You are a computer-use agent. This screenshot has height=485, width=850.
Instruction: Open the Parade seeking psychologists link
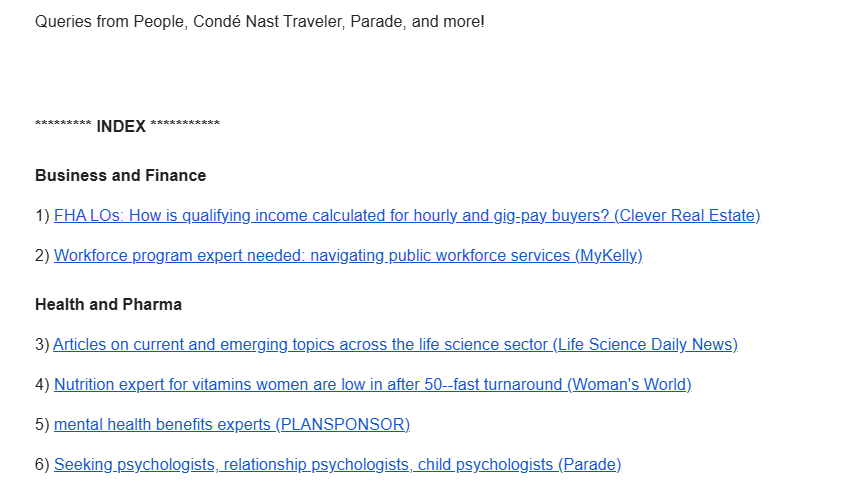point(337,465)
